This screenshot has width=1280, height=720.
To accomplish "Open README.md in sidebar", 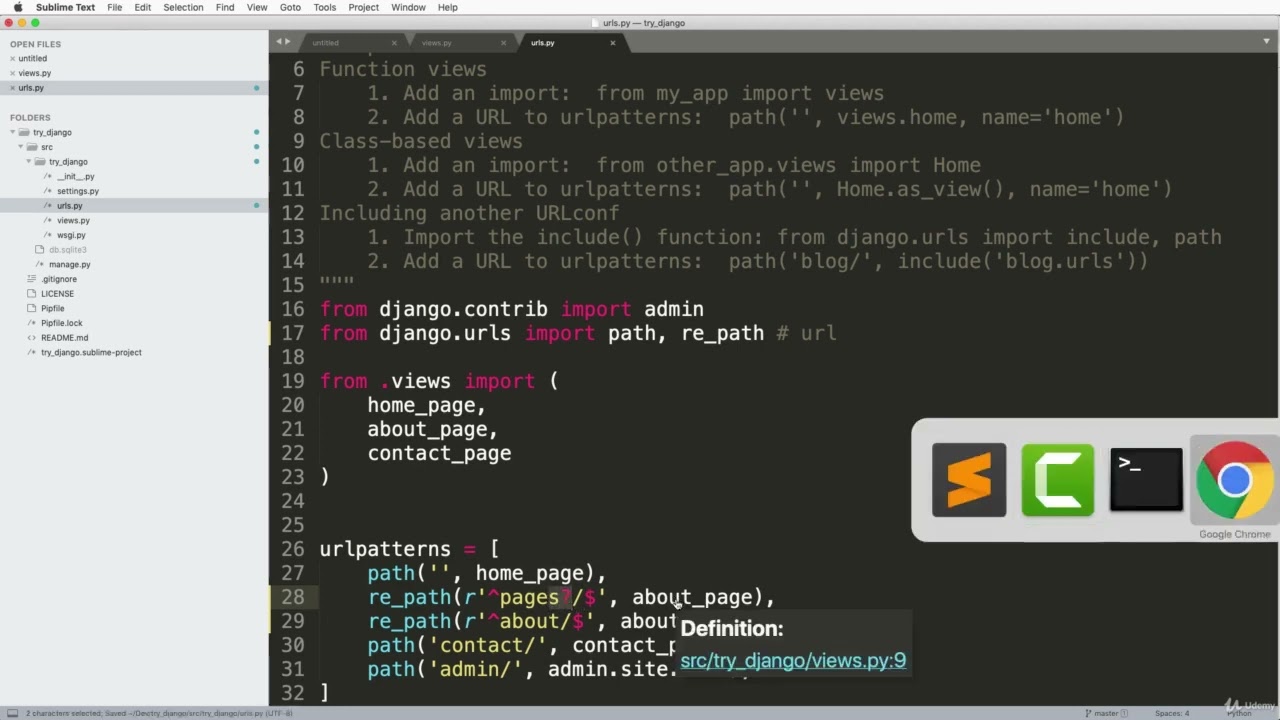I will 65,338.
